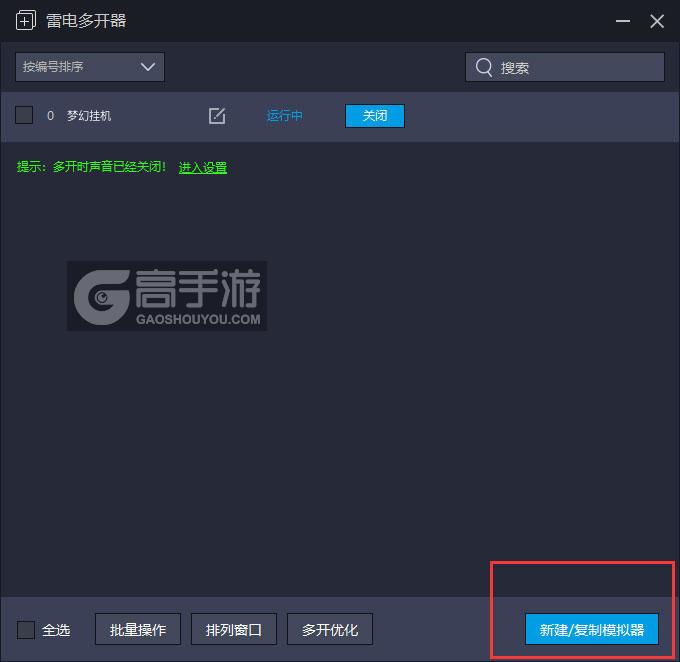Image resolution: width=680 pixels, height=662 pixels.
Task: Open the 进入设置 settings link
Action: 203,167
